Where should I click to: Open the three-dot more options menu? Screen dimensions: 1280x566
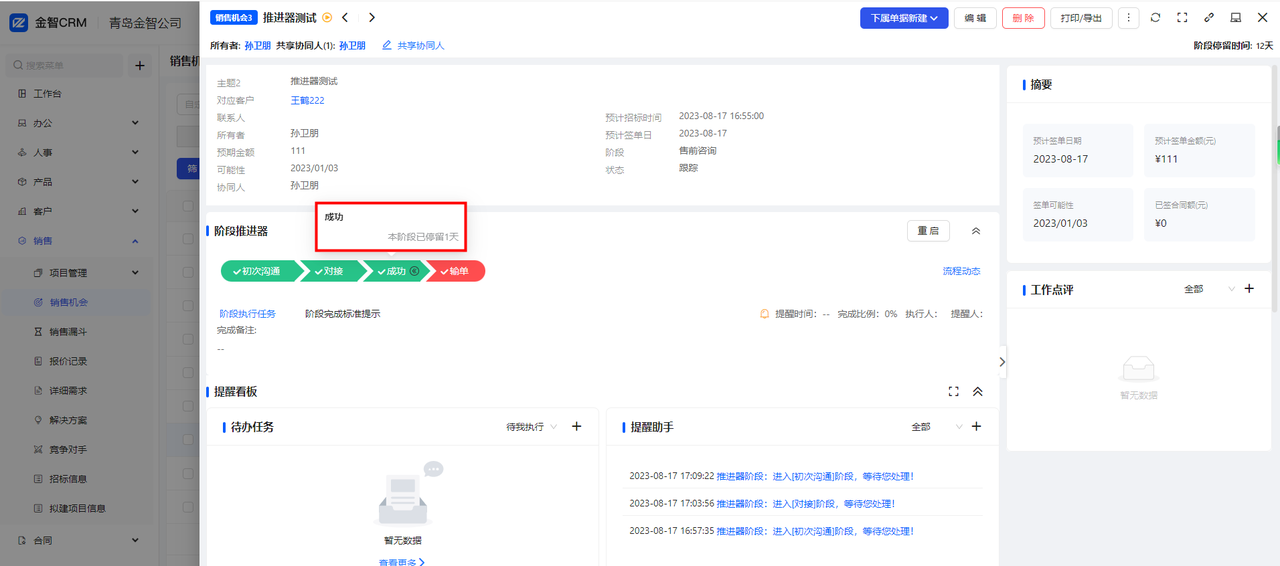pyautogui.click(x=1129, y=18)
